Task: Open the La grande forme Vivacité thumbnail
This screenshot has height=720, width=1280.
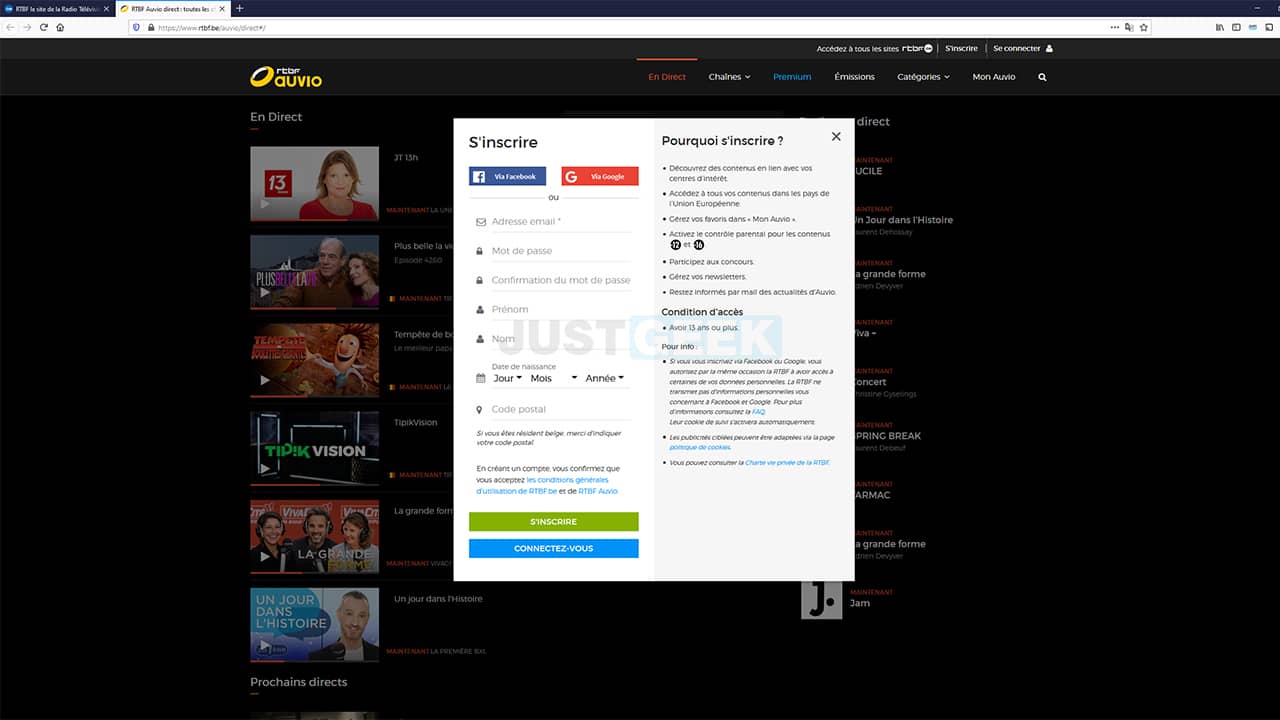Action: 314,537
